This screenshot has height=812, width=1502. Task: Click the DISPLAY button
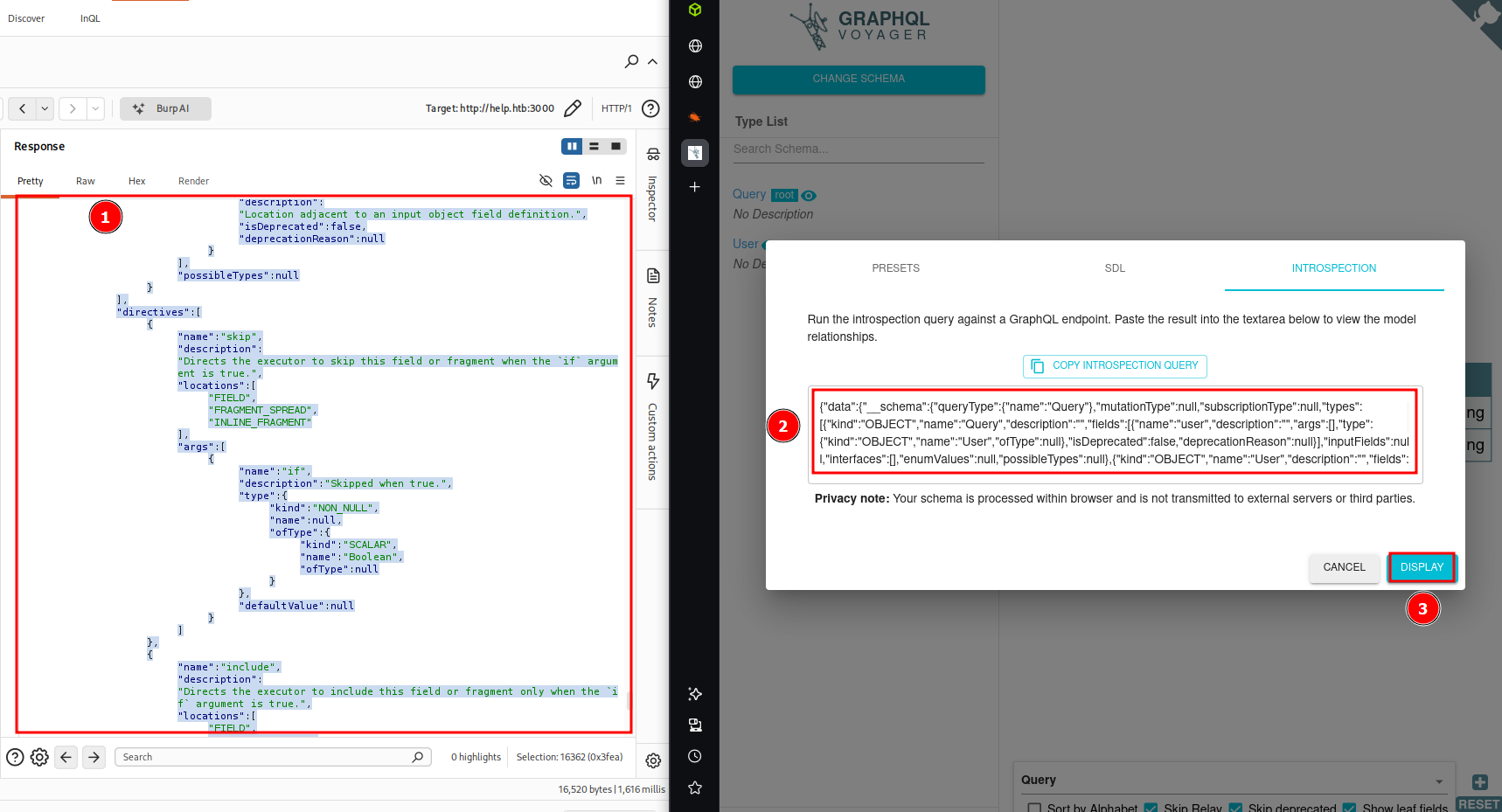pos(1422,567)
